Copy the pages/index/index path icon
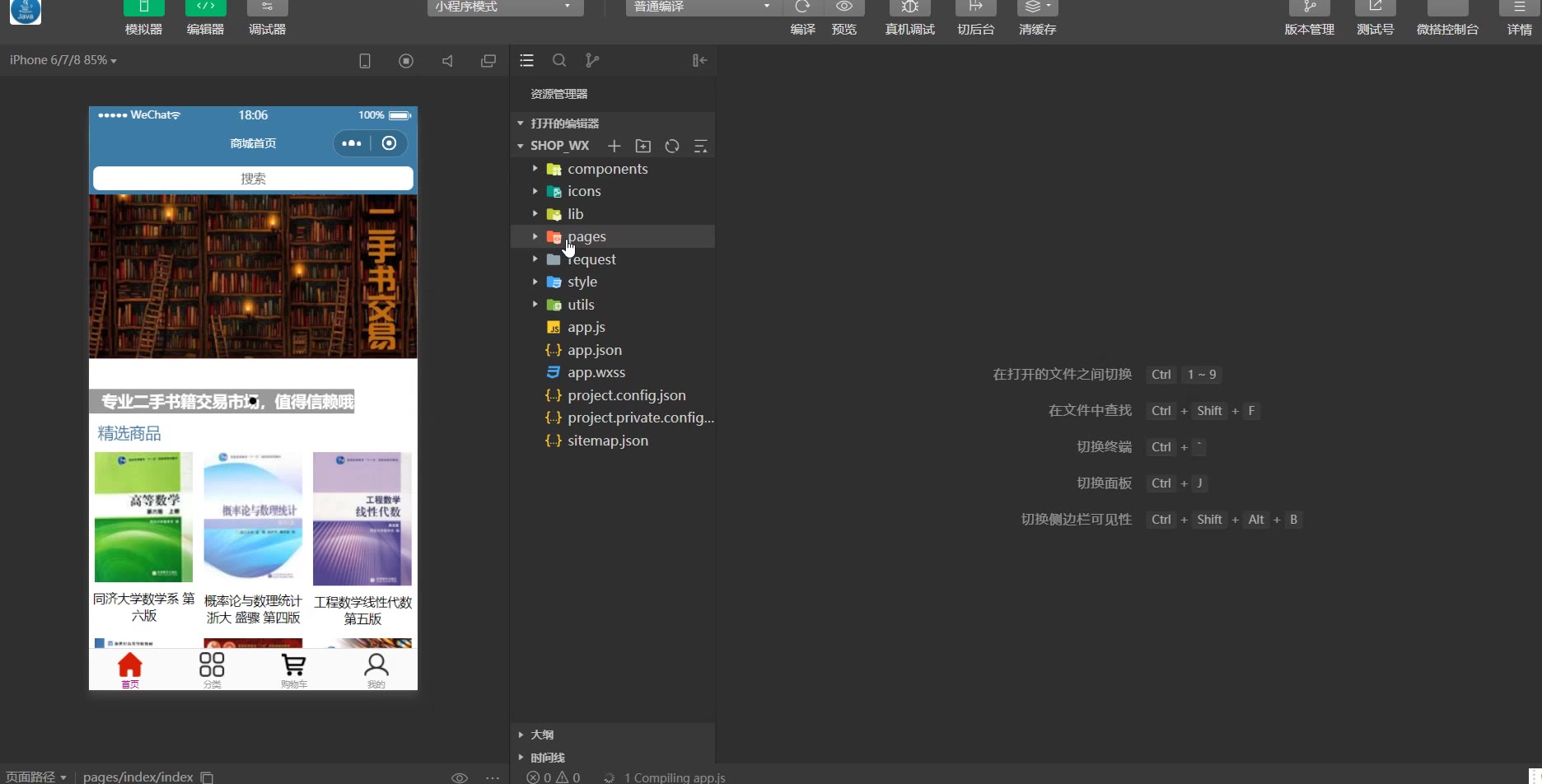The image size is (1542, 784). 208,777
